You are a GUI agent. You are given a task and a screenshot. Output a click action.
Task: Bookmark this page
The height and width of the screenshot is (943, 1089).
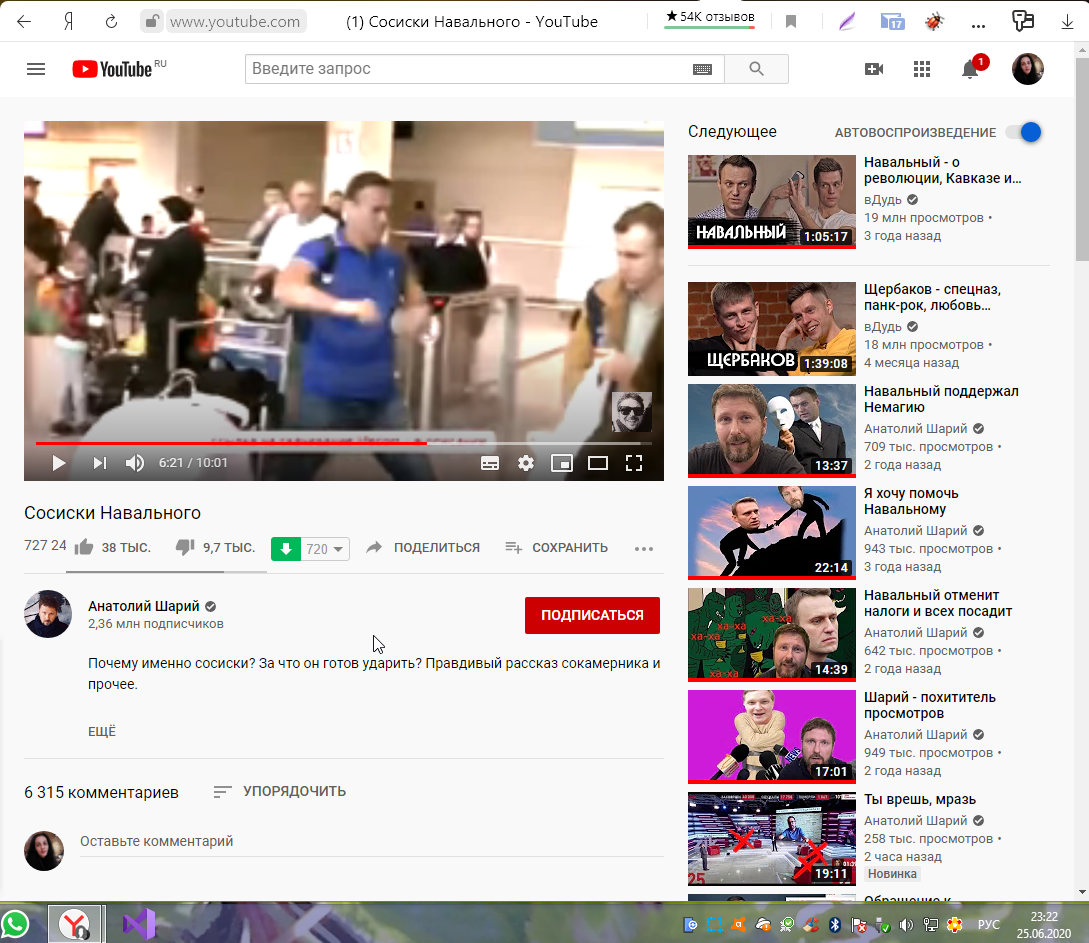point(790,22)
